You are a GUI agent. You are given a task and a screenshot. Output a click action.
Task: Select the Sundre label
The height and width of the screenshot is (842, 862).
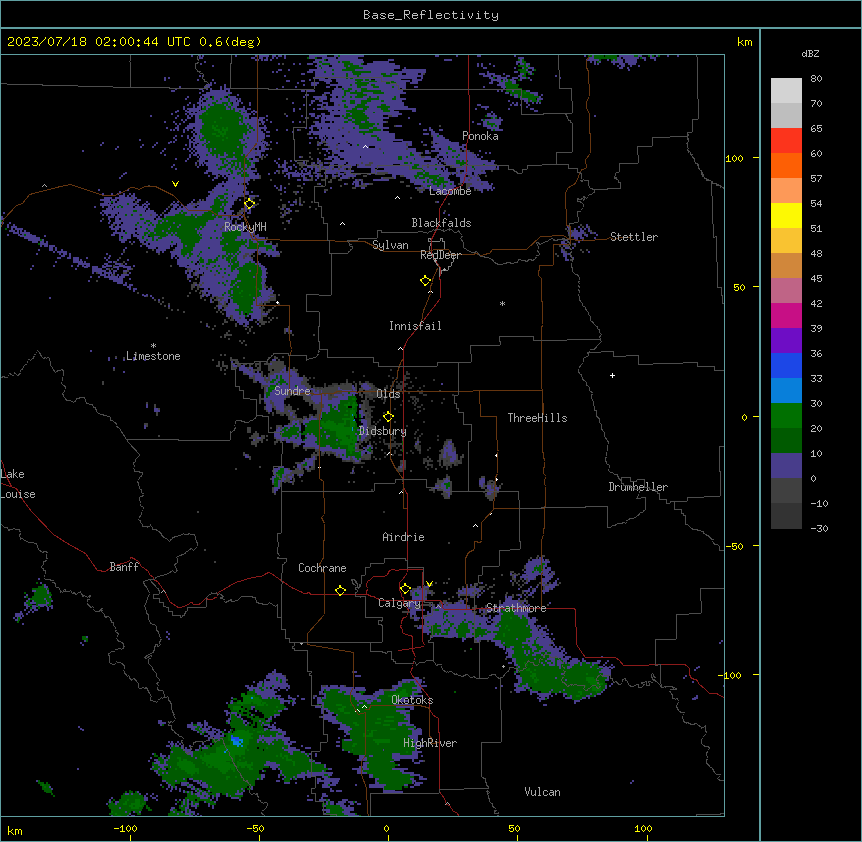click(x=292, y=391)
